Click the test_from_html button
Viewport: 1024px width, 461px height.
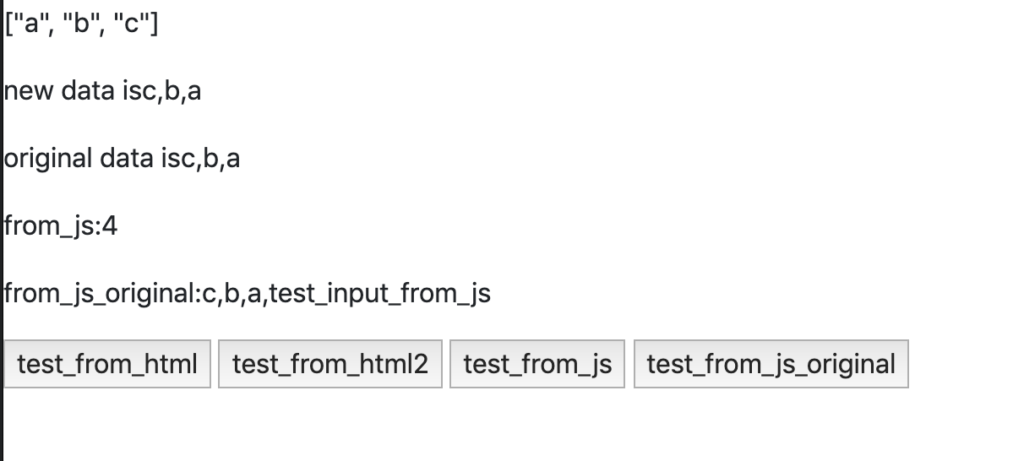pyautogui.click(x=107, y=364)
